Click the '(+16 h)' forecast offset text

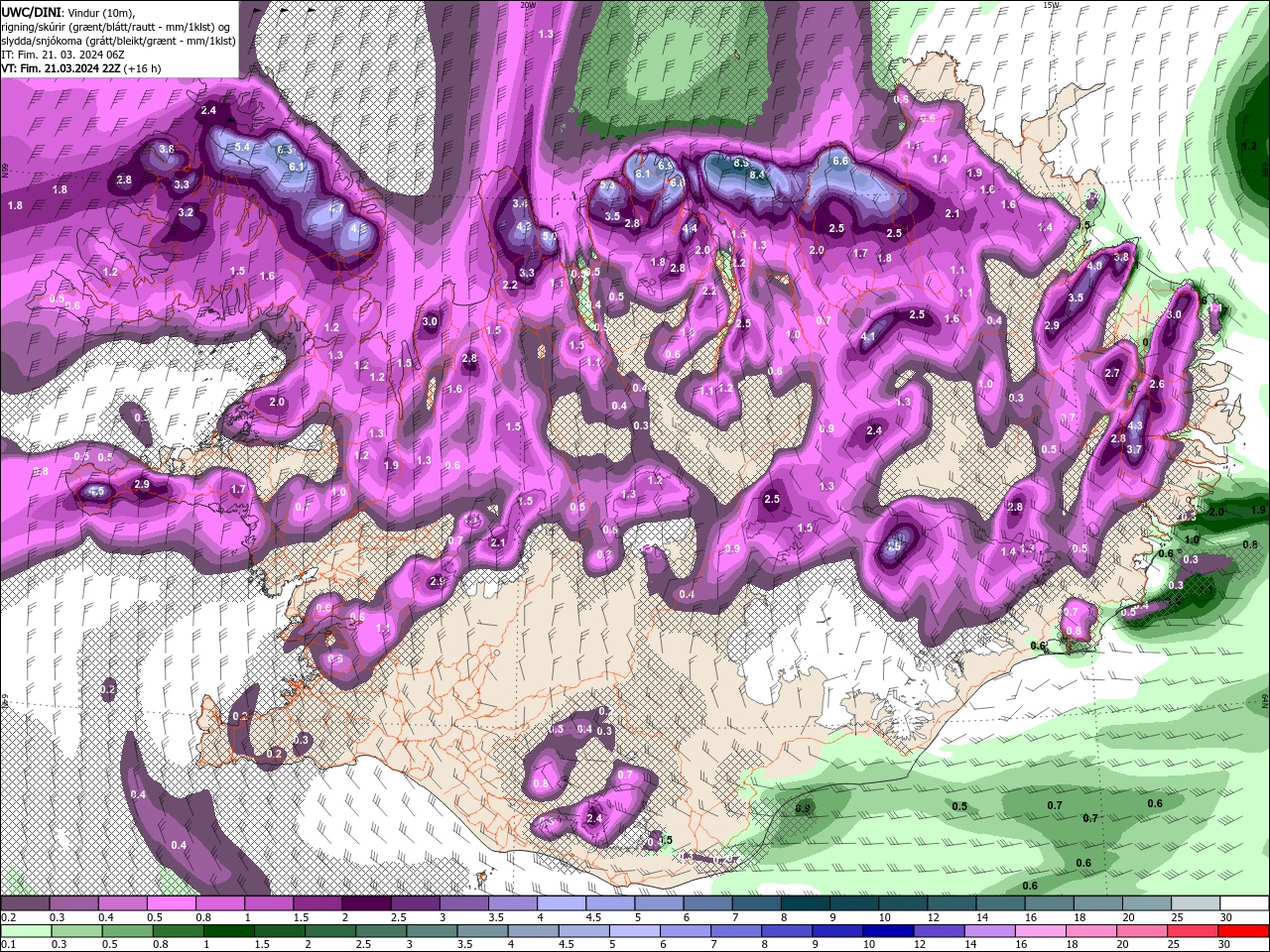coord(143,68)
